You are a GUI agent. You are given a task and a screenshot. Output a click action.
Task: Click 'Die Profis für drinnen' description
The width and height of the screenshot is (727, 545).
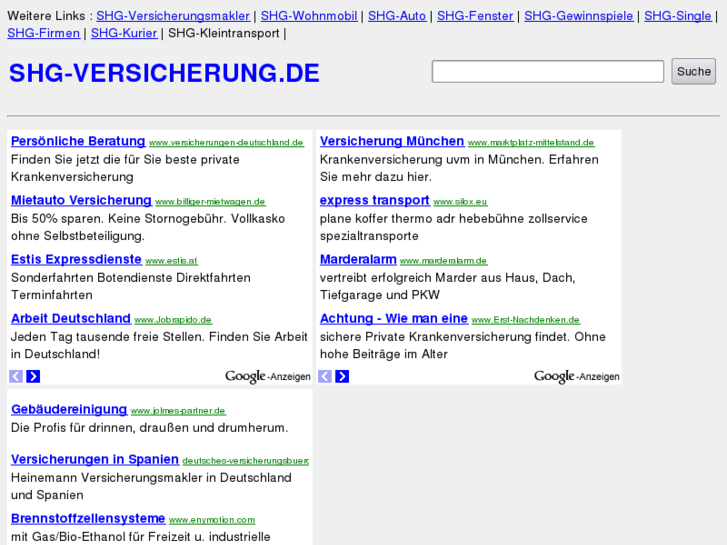(x=149, y=428)
